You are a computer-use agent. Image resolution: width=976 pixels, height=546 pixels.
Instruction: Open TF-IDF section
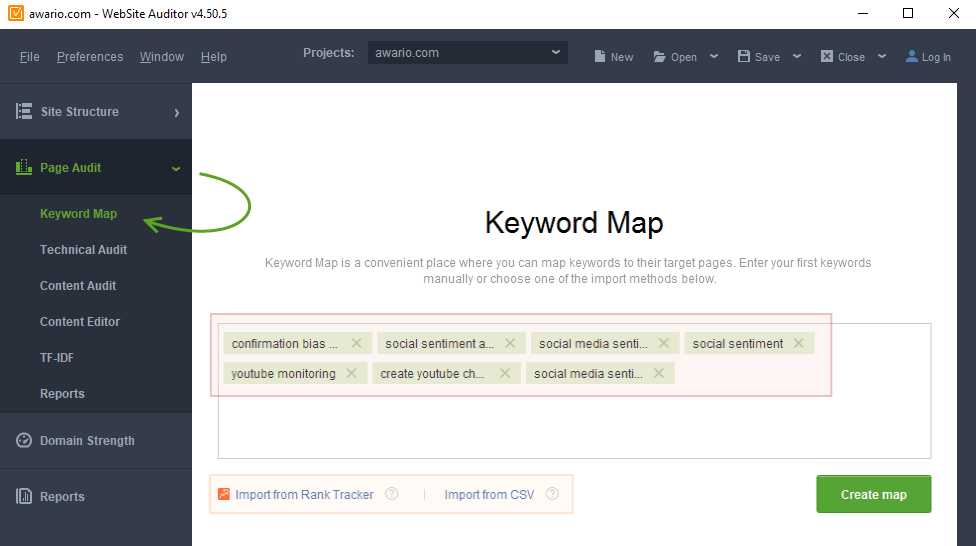(x=57, y=358)
